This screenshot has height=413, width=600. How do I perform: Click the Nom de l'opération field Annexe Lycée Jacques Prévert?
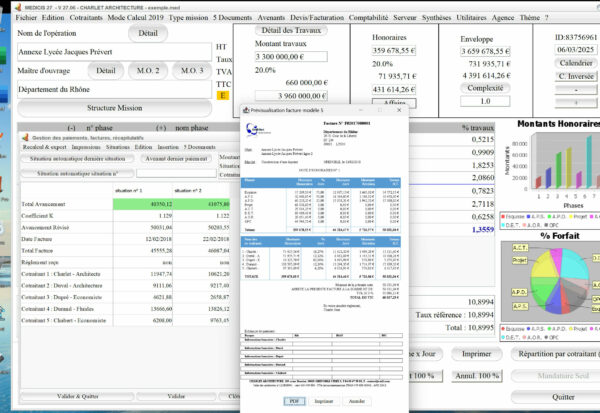[114, 52]
